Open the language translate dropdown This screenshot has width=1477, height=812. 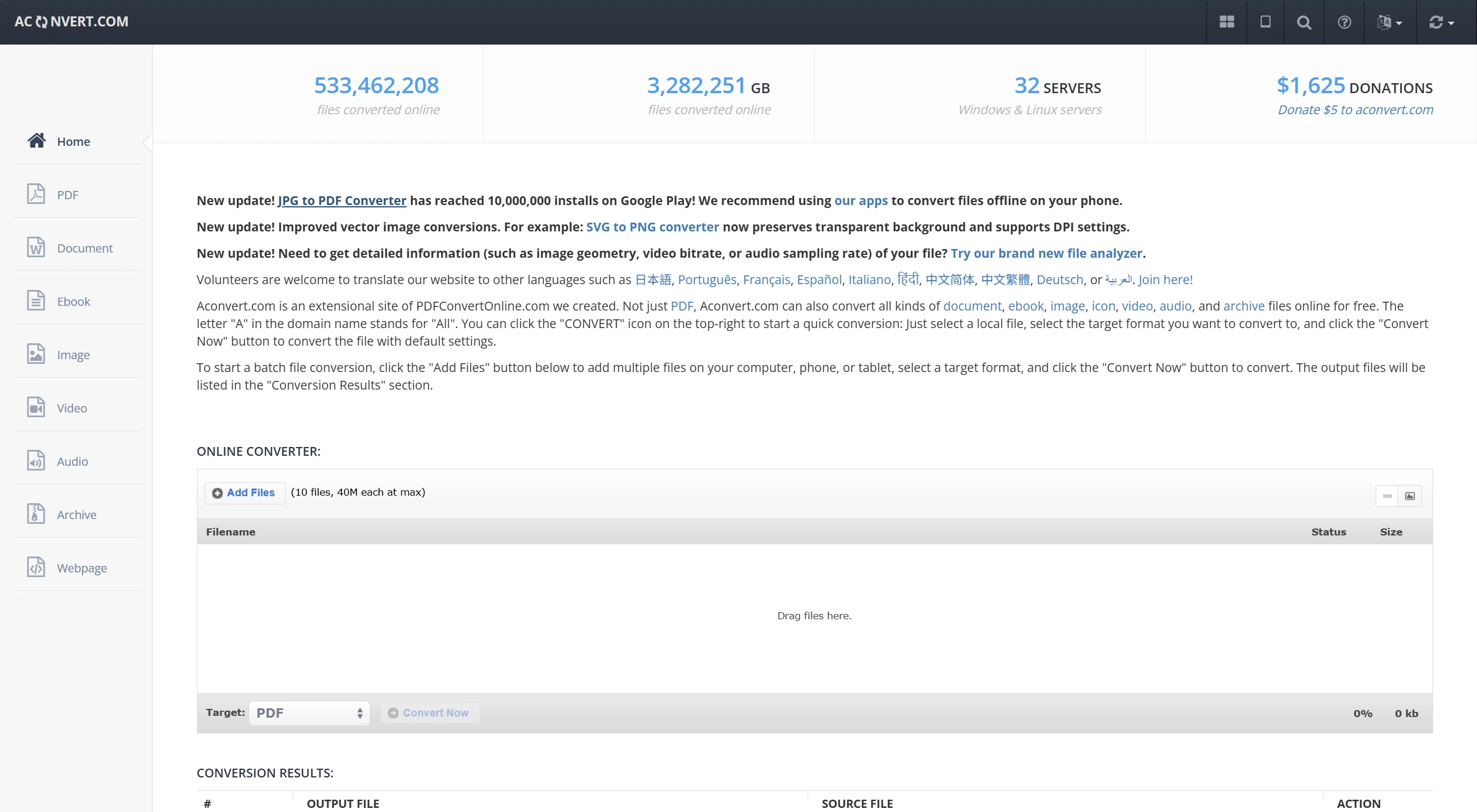[1390, 22]
